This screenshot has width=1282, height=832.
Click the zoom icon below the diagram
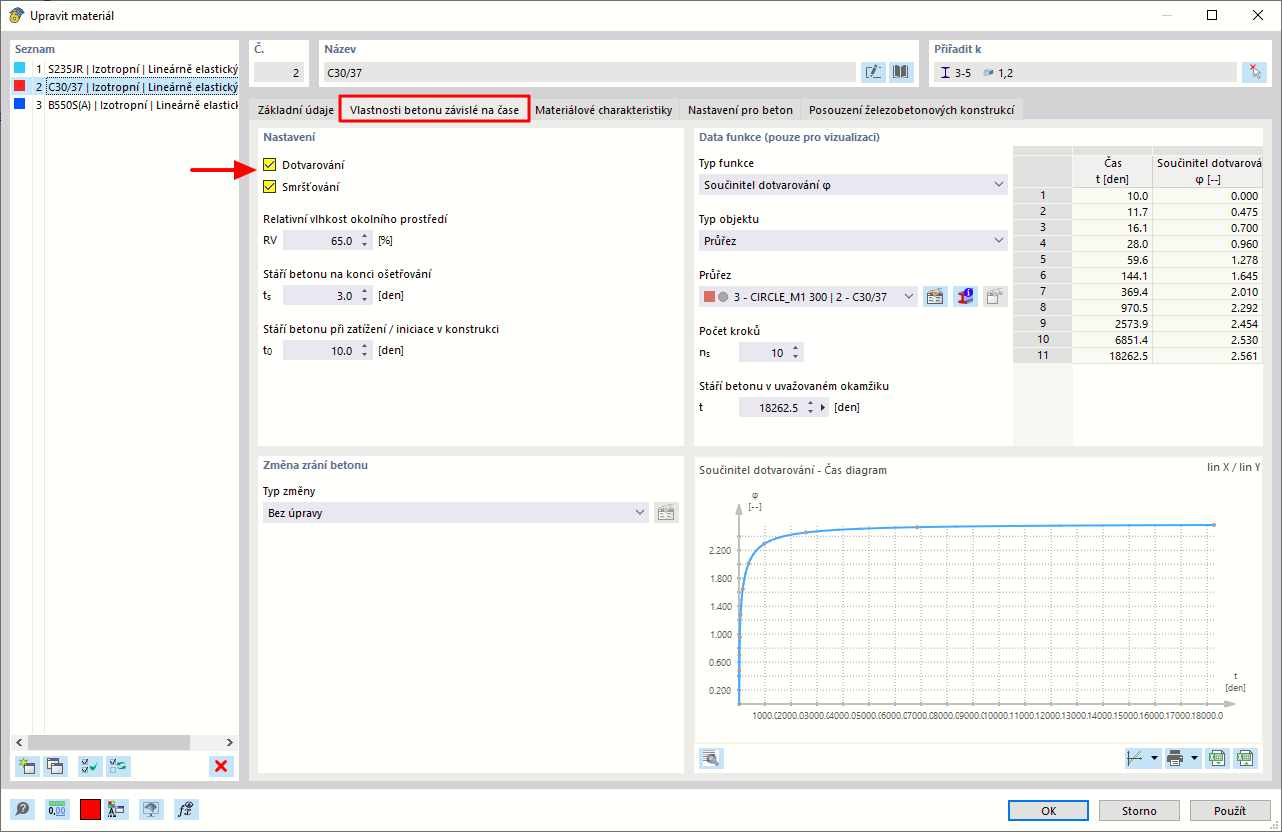point(711,758)
